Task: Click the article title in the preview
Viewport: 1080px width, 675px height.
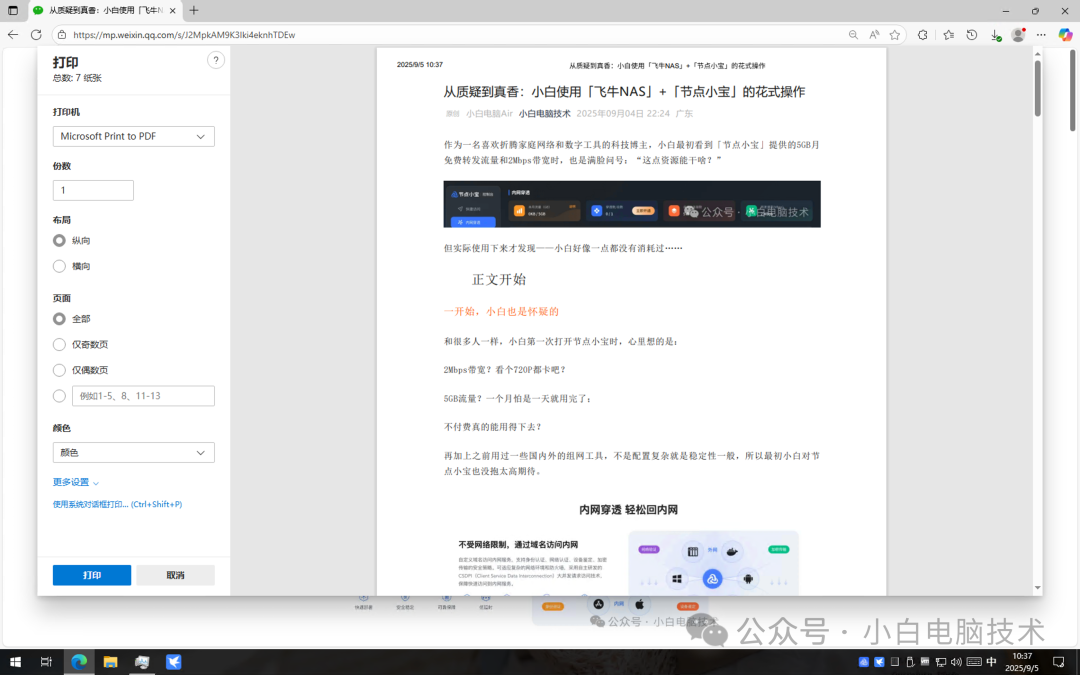Action: 624,92
